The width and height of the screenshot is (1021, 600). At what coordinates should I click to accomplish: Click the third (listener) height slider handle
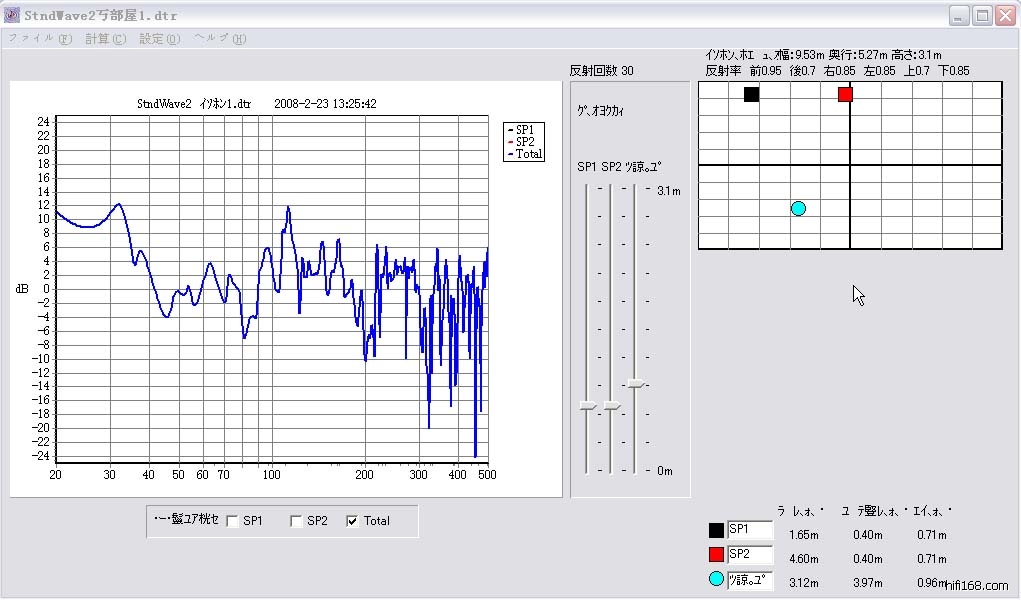click(635, 383)
